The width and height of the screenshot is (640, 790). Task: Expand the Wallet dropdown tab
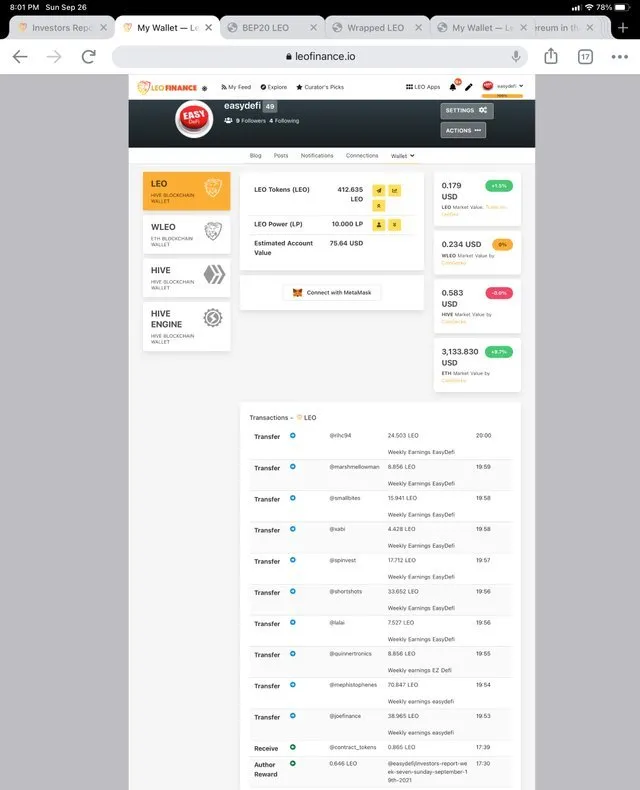(x=403, y=156)
